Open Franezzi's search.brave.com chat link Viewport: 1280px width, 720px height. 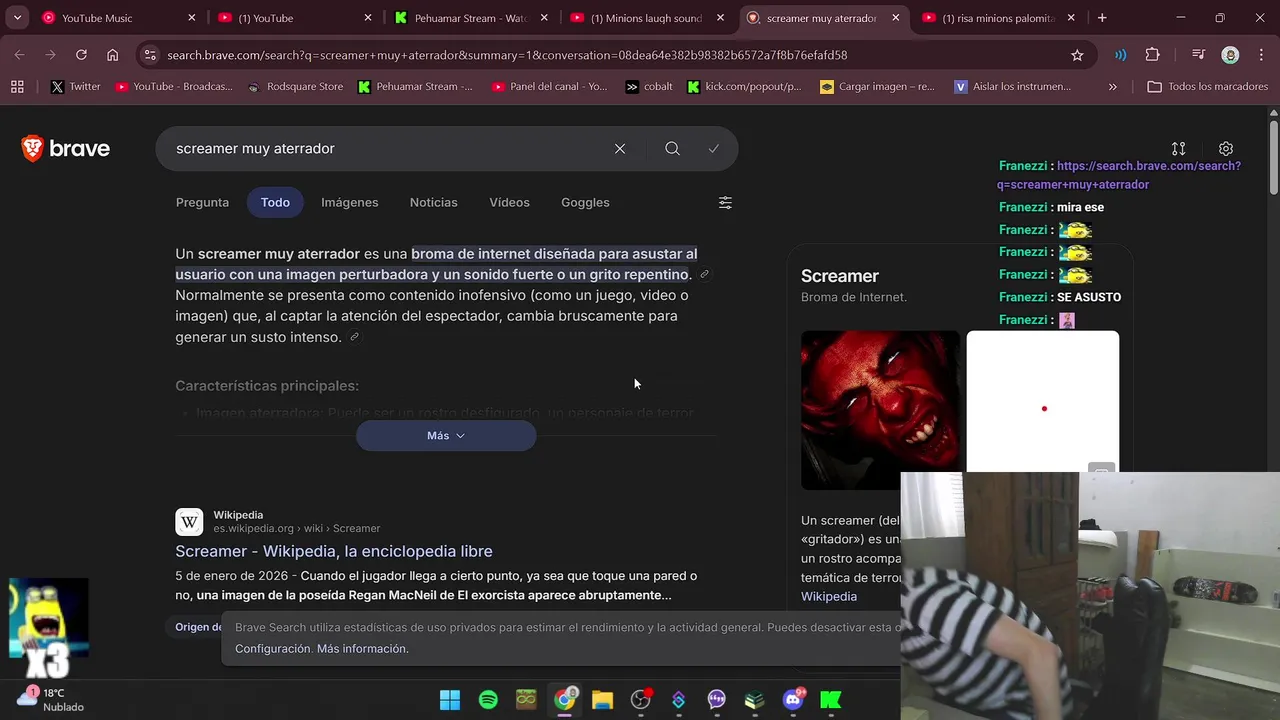tap(1119, 175)
